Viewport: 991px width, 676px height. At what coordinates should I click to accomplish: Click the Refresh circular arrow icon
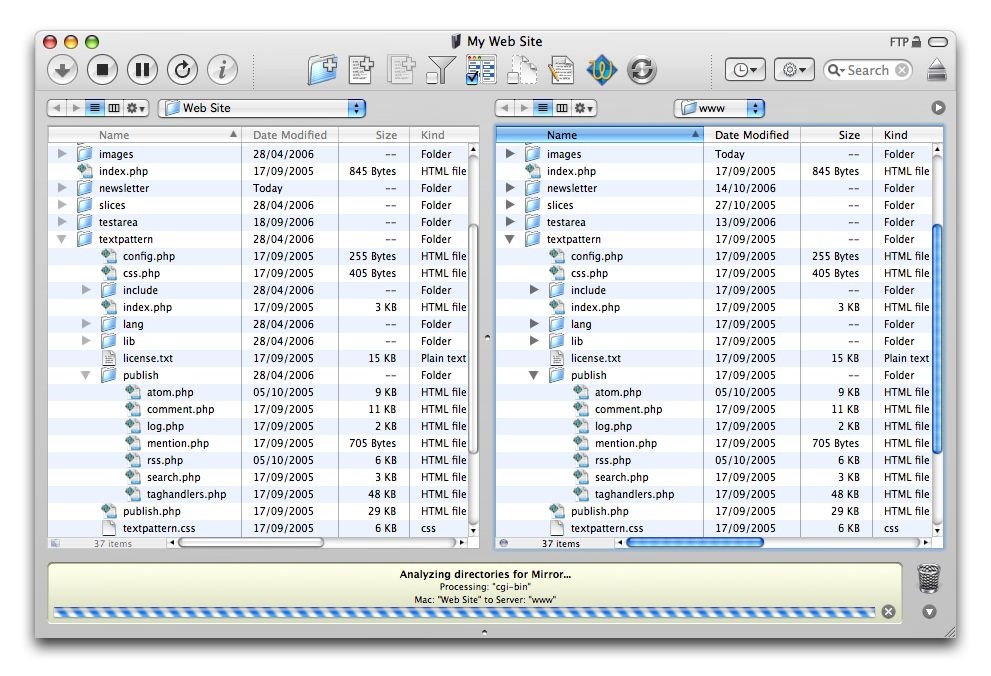click(x=182, y=69)
